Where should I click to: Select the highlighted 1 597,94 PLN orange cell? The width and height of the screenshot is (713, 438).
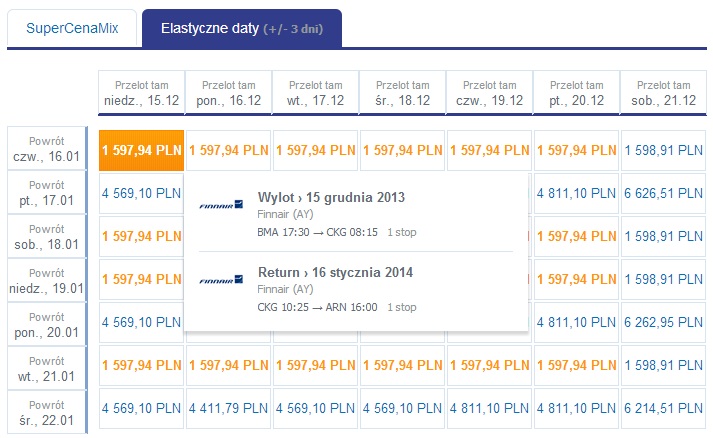pyautogui.click(x=141, y=151)
